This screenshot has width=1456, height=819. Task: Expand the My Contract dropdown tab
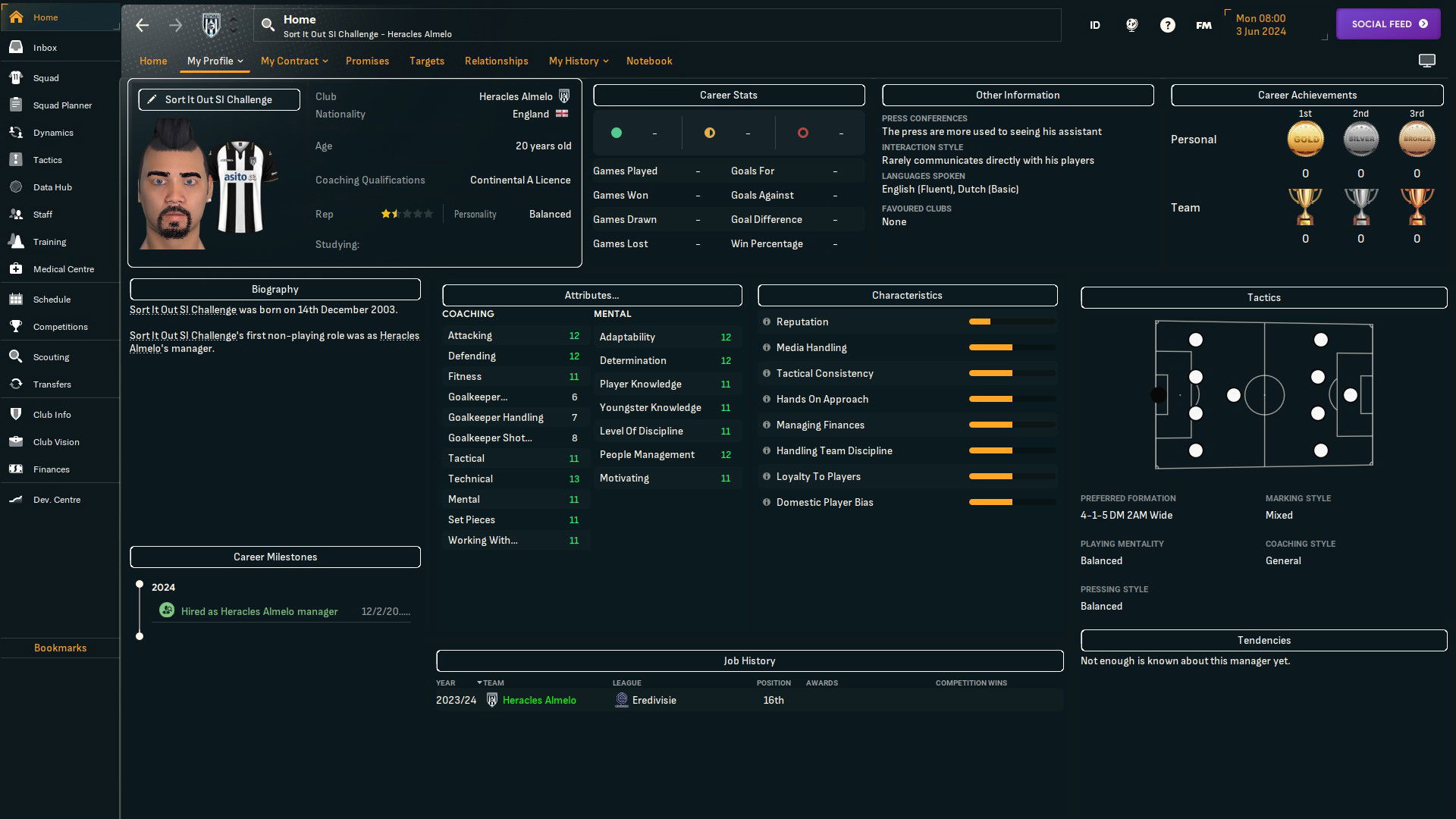(294, 61)
